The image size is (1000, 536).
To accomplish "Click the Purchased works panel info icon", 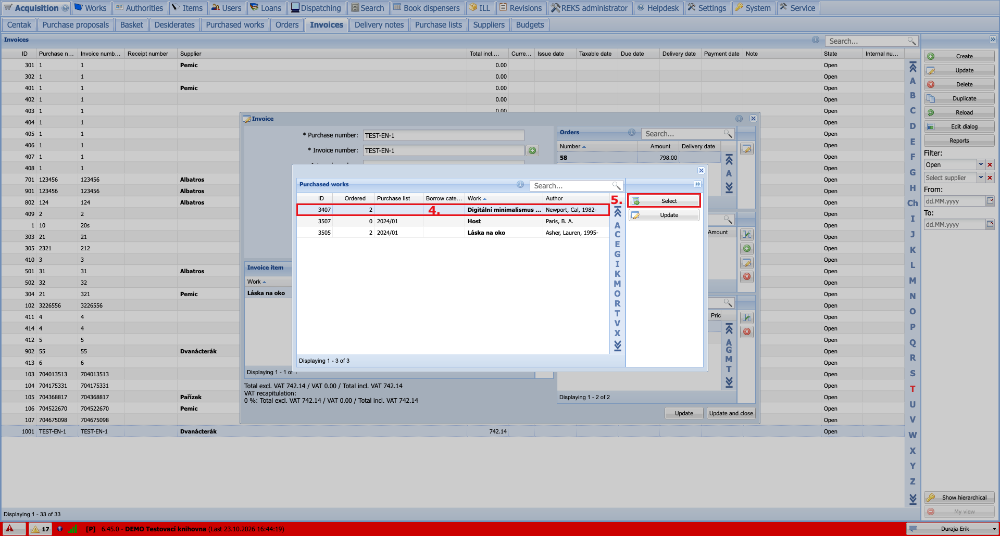I will pyautogui.click(x=520, y=185).
